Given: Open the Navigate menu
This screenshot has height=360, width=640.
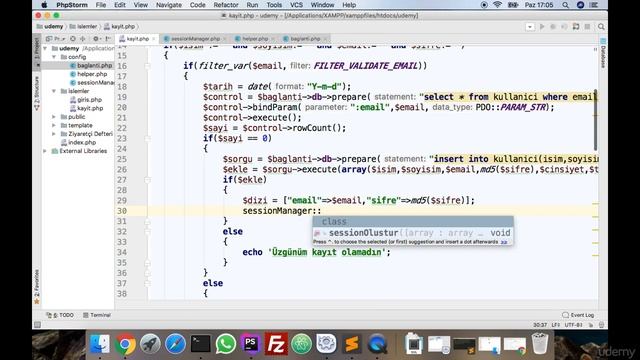Looking at the screenshot, I should (x=169, y=5).
